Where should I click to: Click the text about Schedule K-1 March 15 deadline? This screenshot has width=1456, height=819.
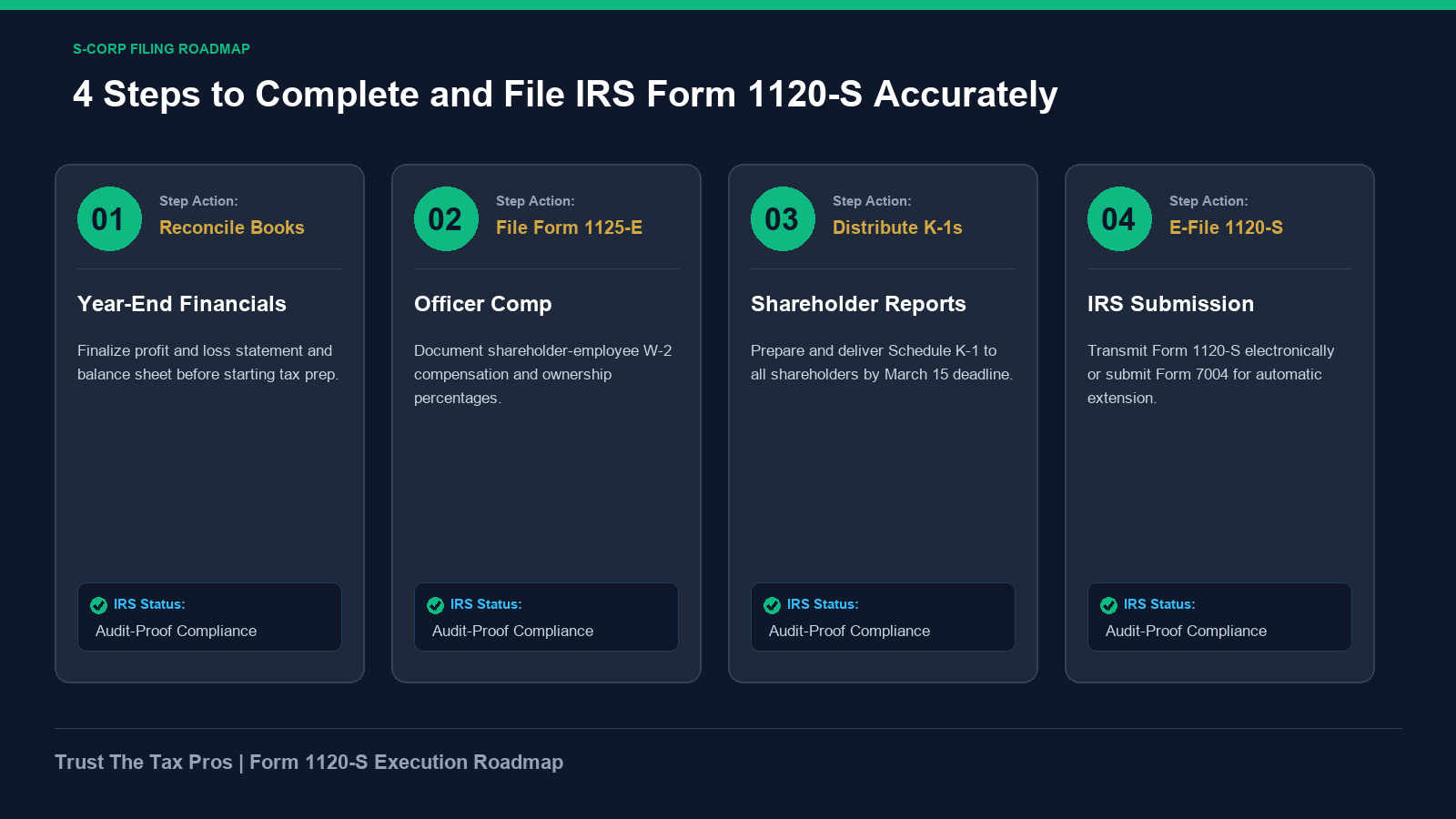pyautogui.click(x=882, y=362)
